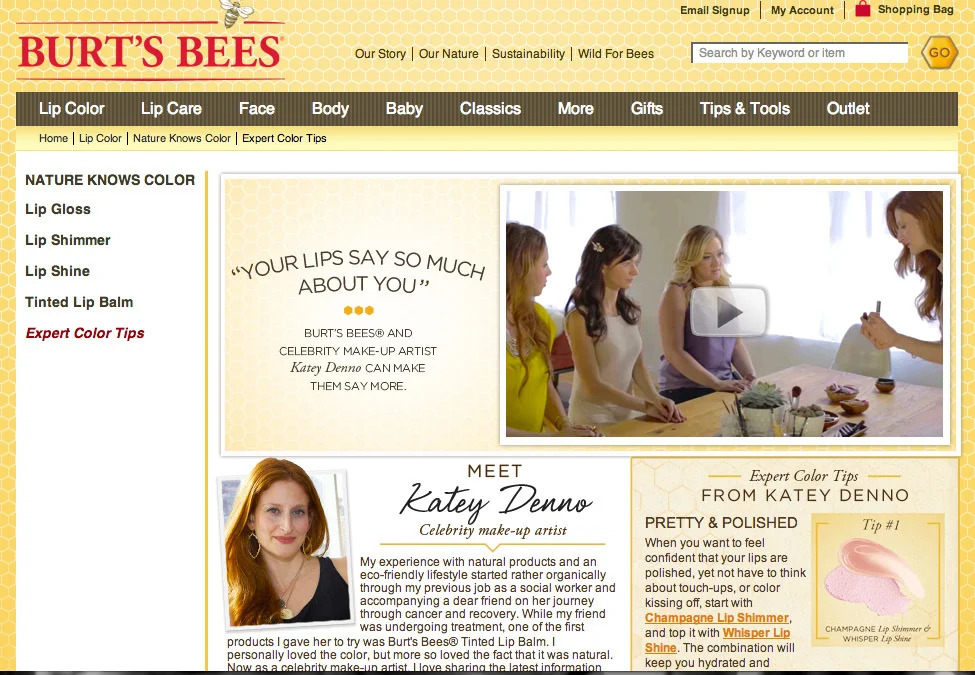This screenshot has height=675, width=975.
Task: Click the bee icon above the logo
Action: point(235,12)
